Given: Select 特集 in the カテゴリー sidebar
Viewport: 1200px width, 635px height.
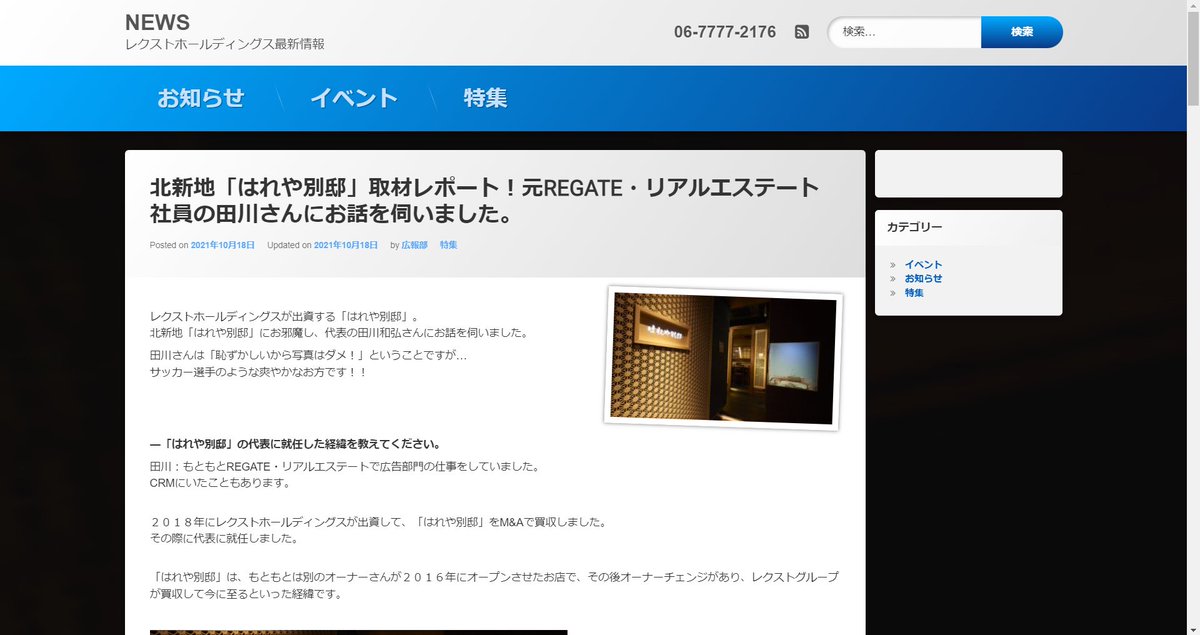Looking at the screenshot, I should click(x=914, y=293).
